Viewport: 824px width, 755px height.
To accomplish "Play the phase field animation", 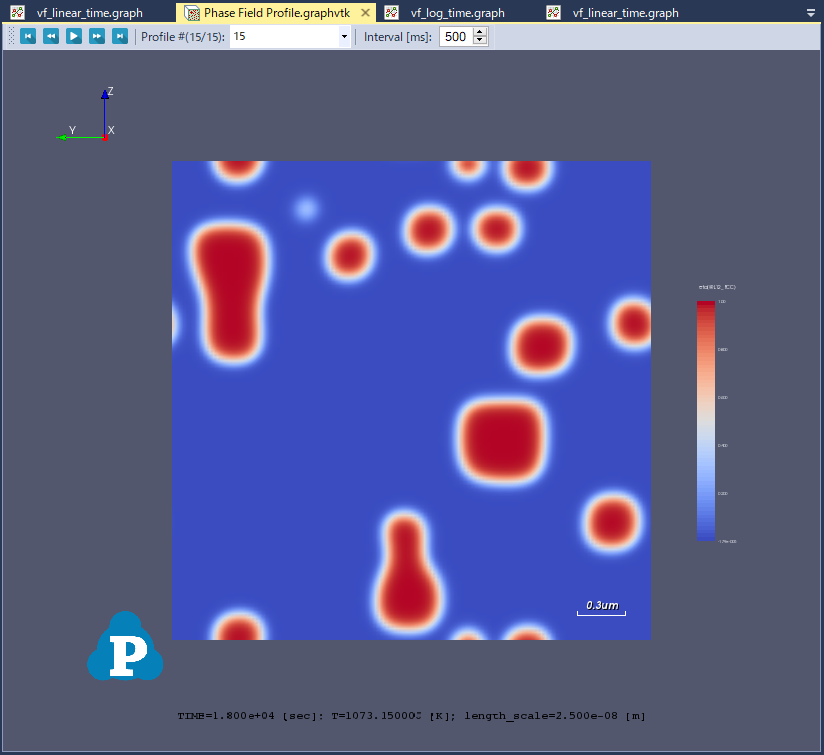I will (x=74, y=36).
